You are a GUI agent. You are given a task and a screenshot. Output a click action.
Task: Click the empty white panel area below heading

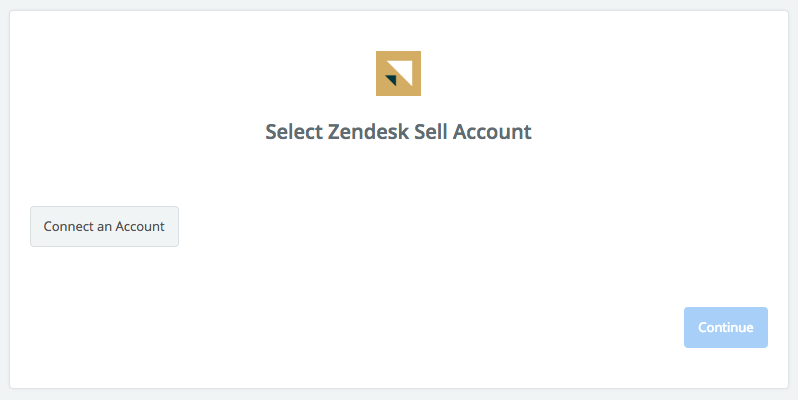433,229
